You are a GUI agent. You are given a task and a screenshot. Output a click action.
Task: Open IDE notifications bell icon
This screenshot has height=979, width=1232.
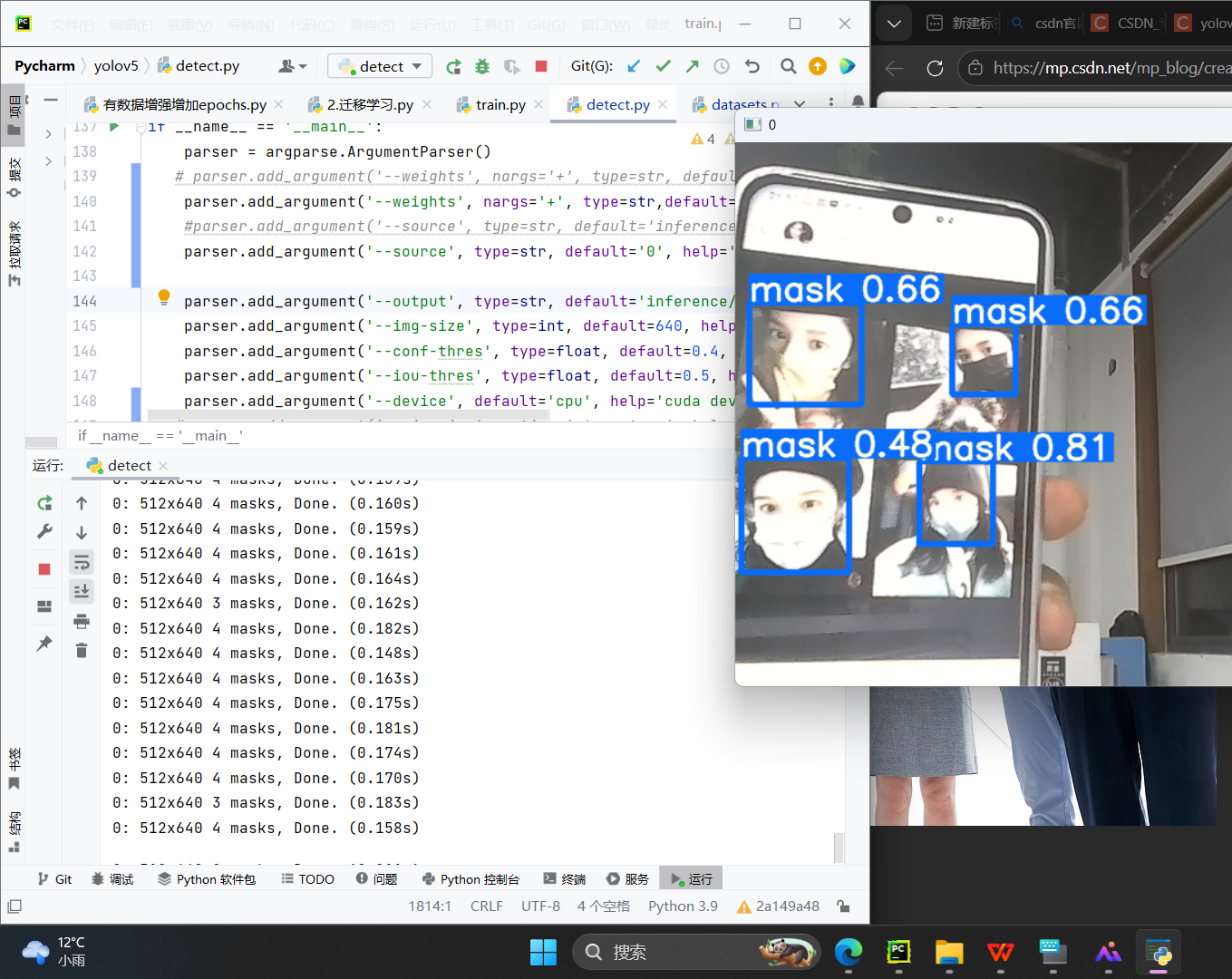click(x=859, y=102)
